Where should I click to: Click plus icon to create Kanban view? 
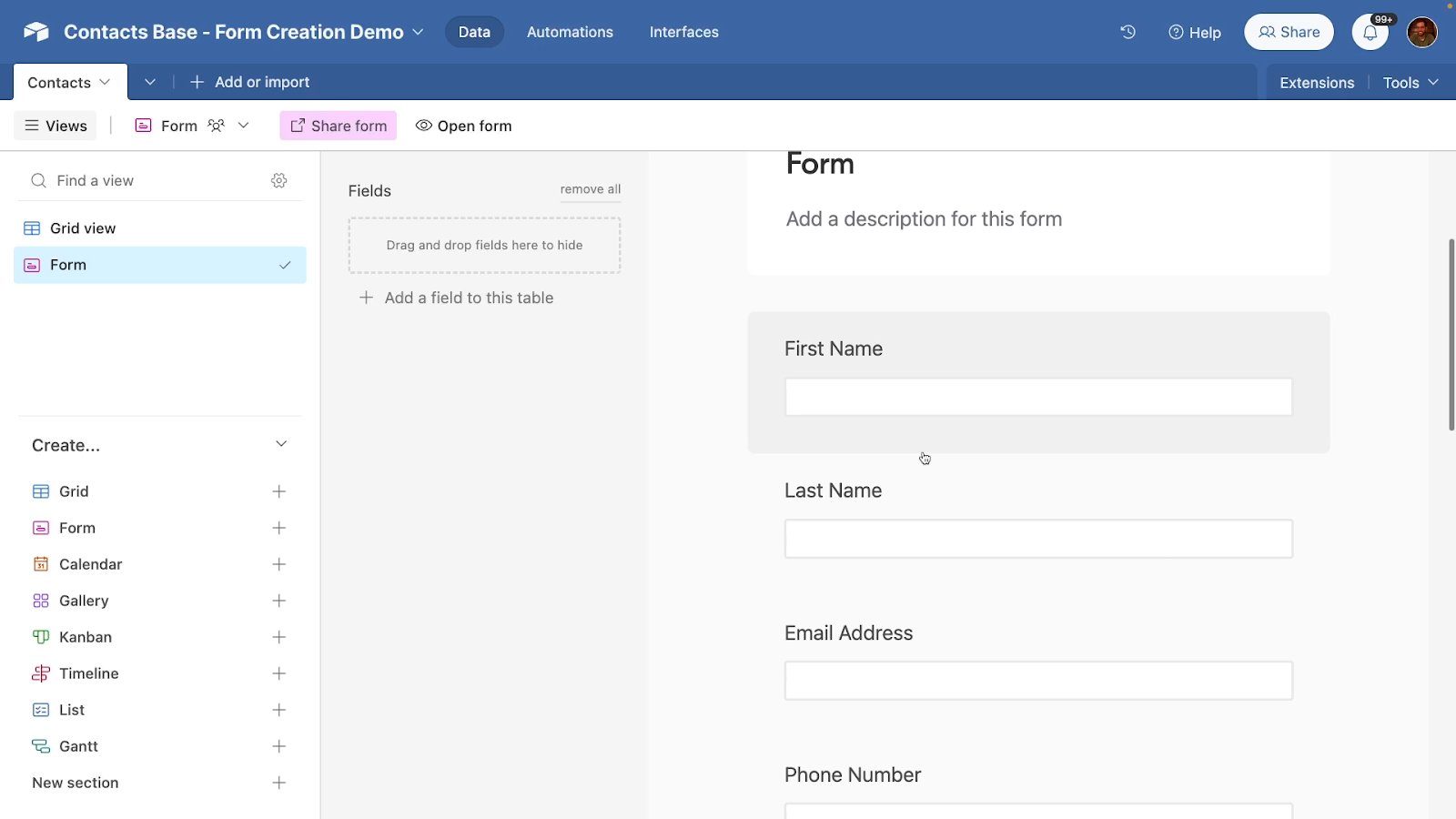279,637
